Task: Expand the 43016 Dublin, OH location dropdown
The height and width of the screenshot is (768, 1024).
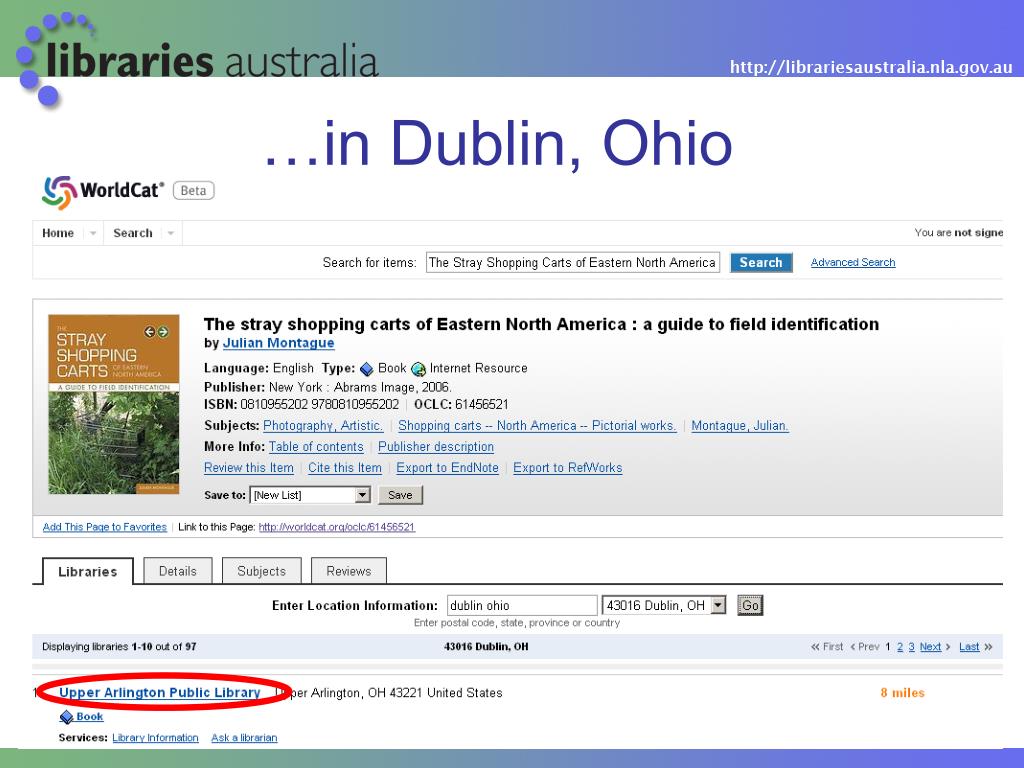Action: (718, 605)
